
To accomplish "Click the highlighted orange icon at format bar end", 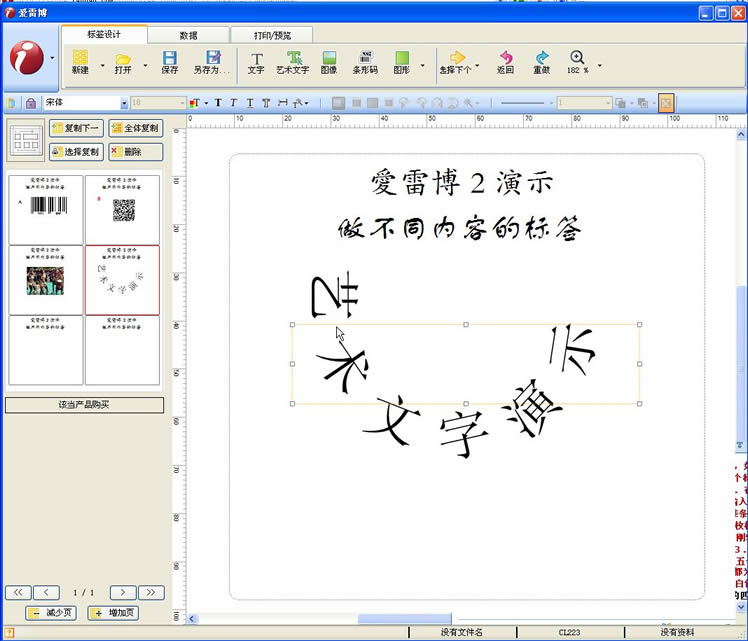I will click(x=666, y=103).
